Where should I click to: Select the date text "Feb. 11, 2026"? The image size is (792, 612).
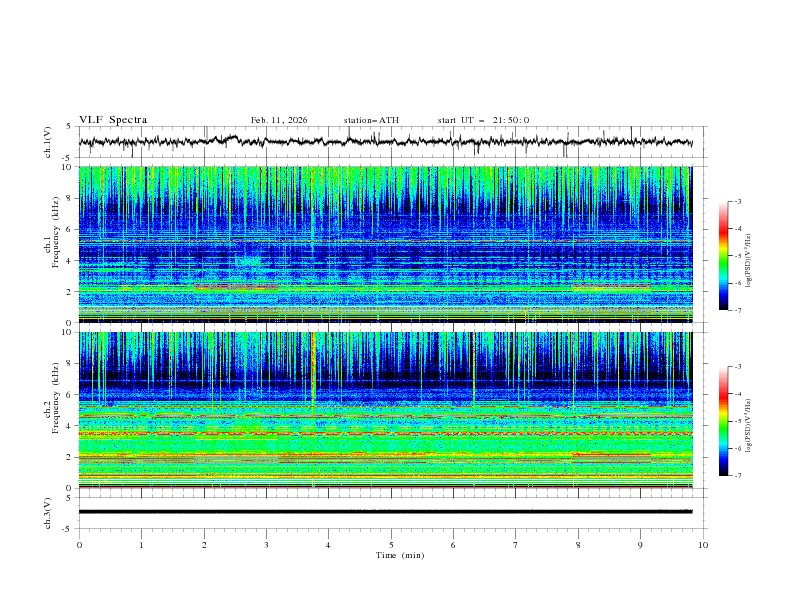pos(279,120)
